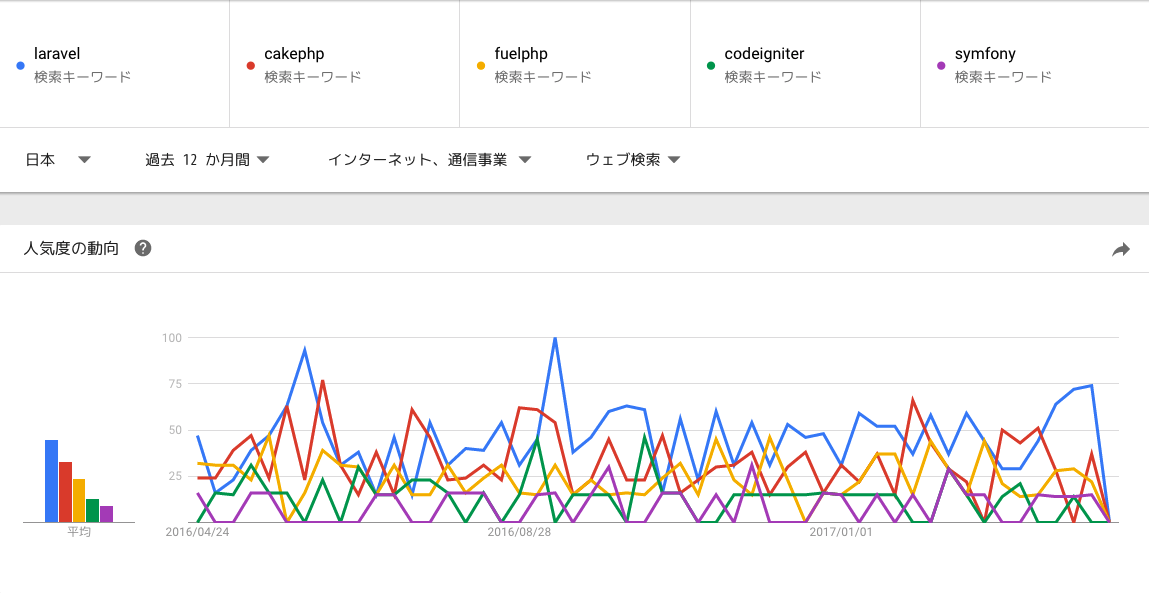Open the share arrow for the chart
1149x593 pixels.
tap(1120, 250)
